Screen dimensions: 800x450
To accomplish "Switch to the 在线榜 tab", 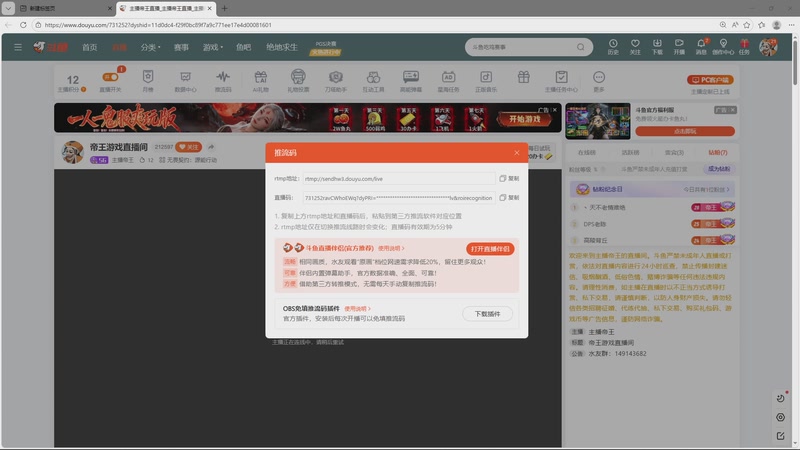I will click(x=587, y=153).
